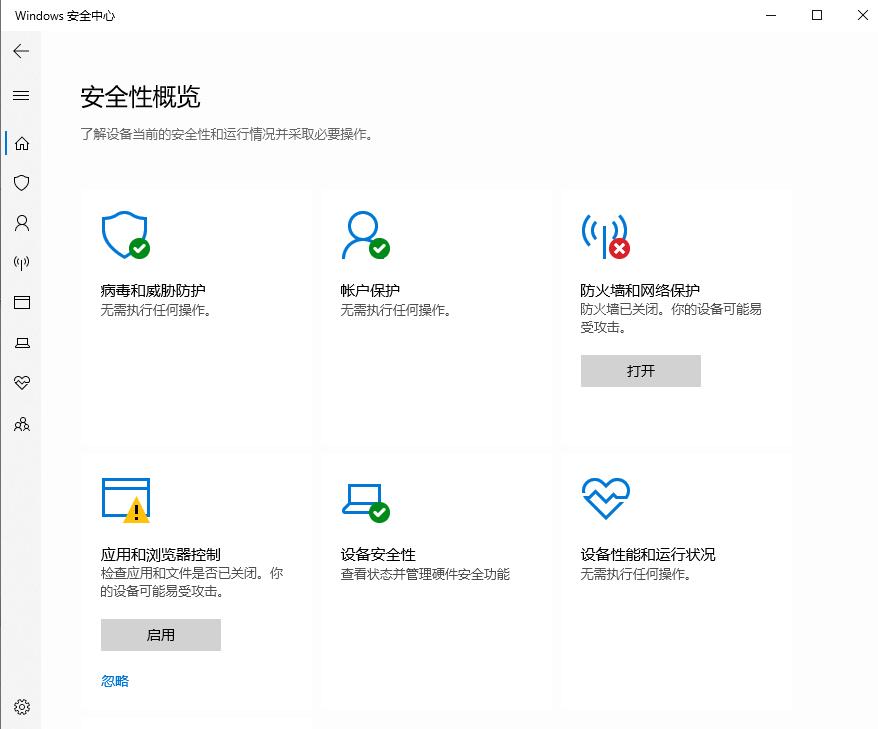
Task: Open 防火墙和网络保护 from the sidebar signal icon
Action: click(x=21, y=263)
